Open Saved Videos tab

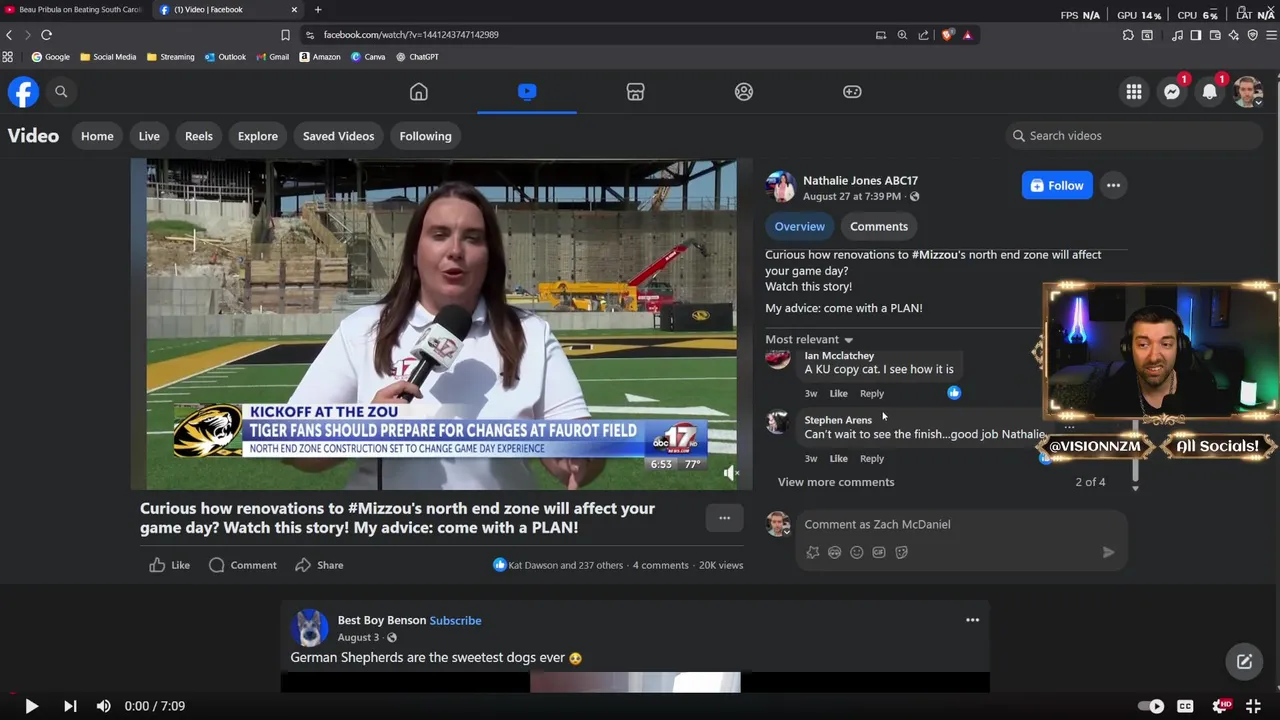[339, 136]
